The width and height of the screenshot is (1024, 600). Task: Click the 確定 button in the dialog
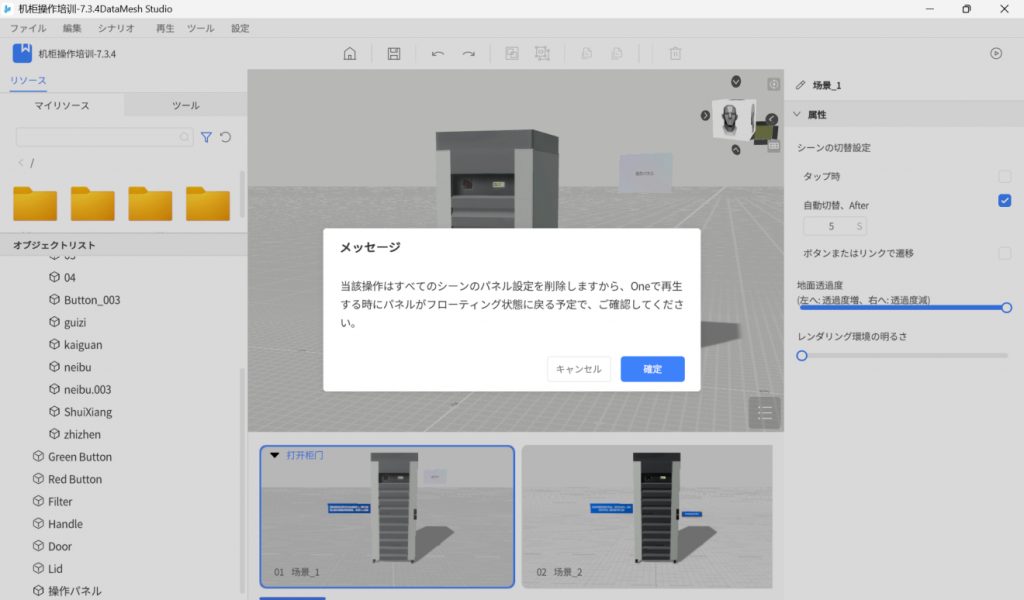coord(652,369)
